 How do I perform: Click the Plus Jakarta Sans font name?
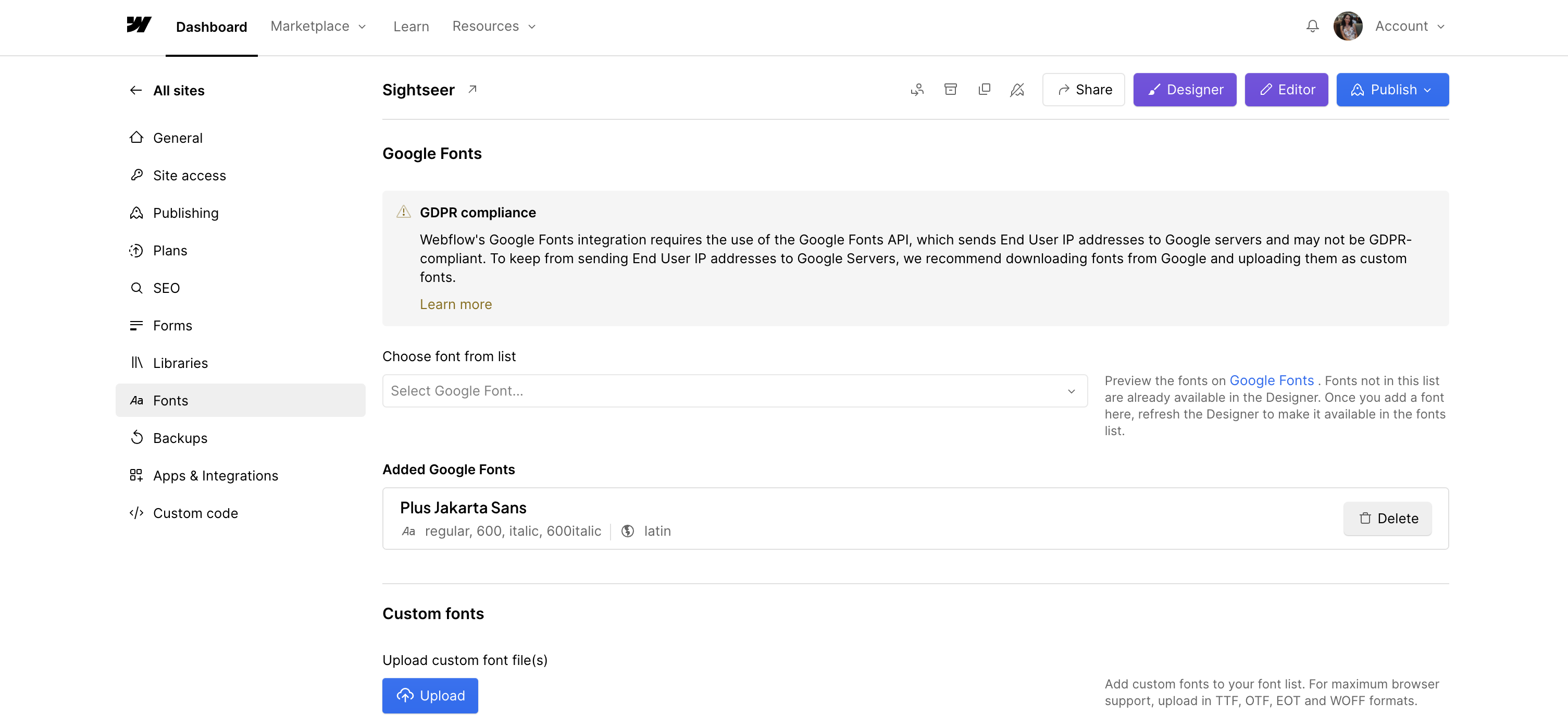pyautogui.click(x=463, y=507)
